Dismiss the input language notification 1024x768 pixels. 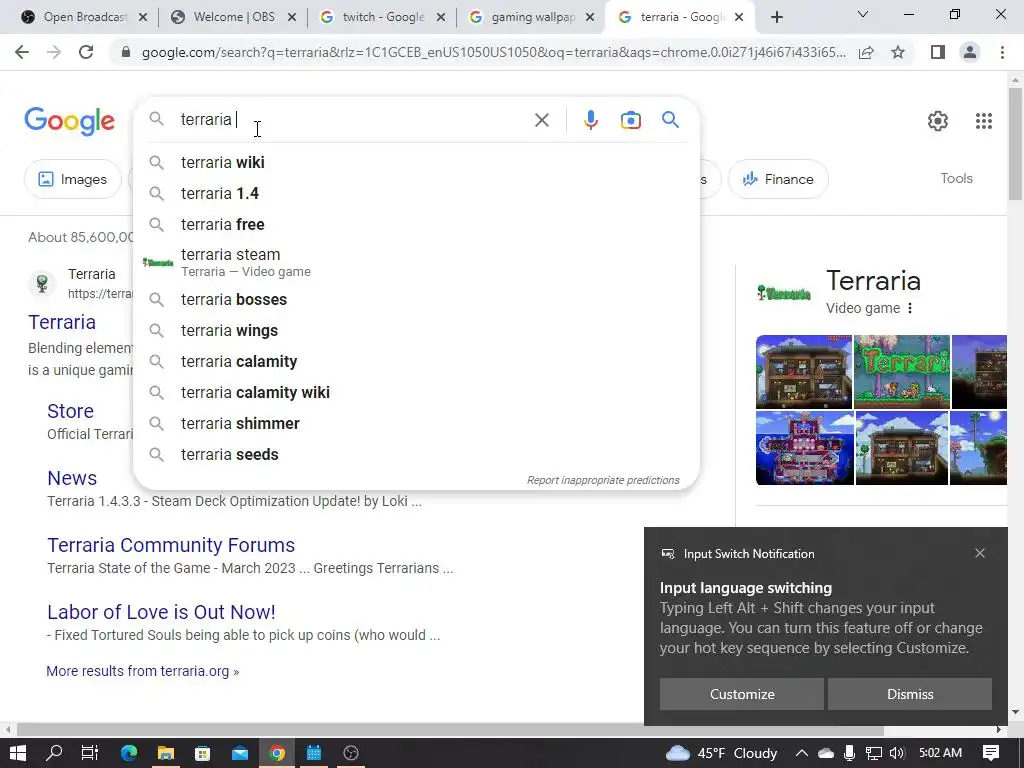pyautogui.click(x=910, y=694)
